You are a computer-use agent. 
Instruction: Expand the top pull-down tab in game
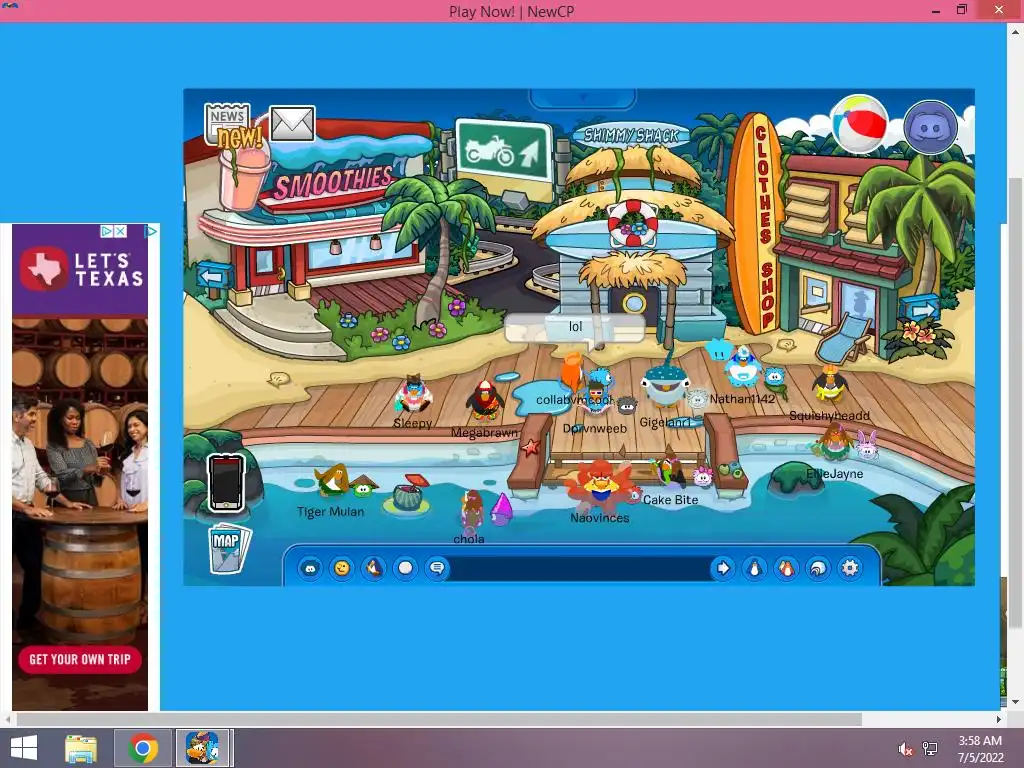pos(583,98)
